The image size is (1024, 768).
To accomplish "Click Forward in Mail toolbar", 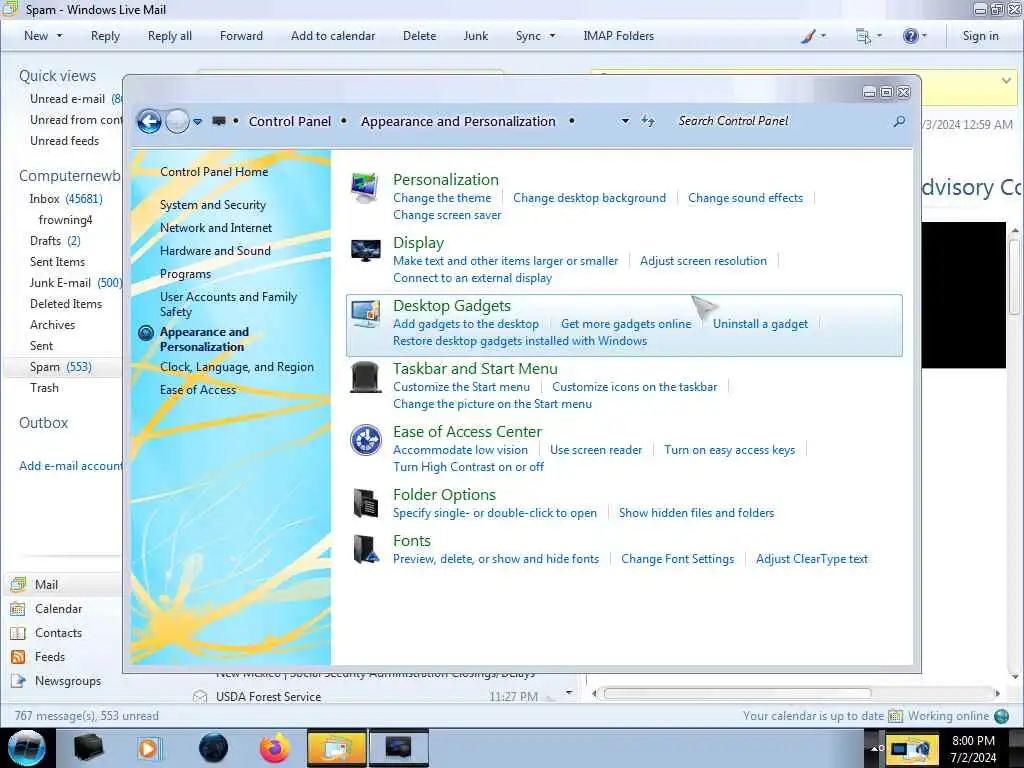I will (241, 36).
